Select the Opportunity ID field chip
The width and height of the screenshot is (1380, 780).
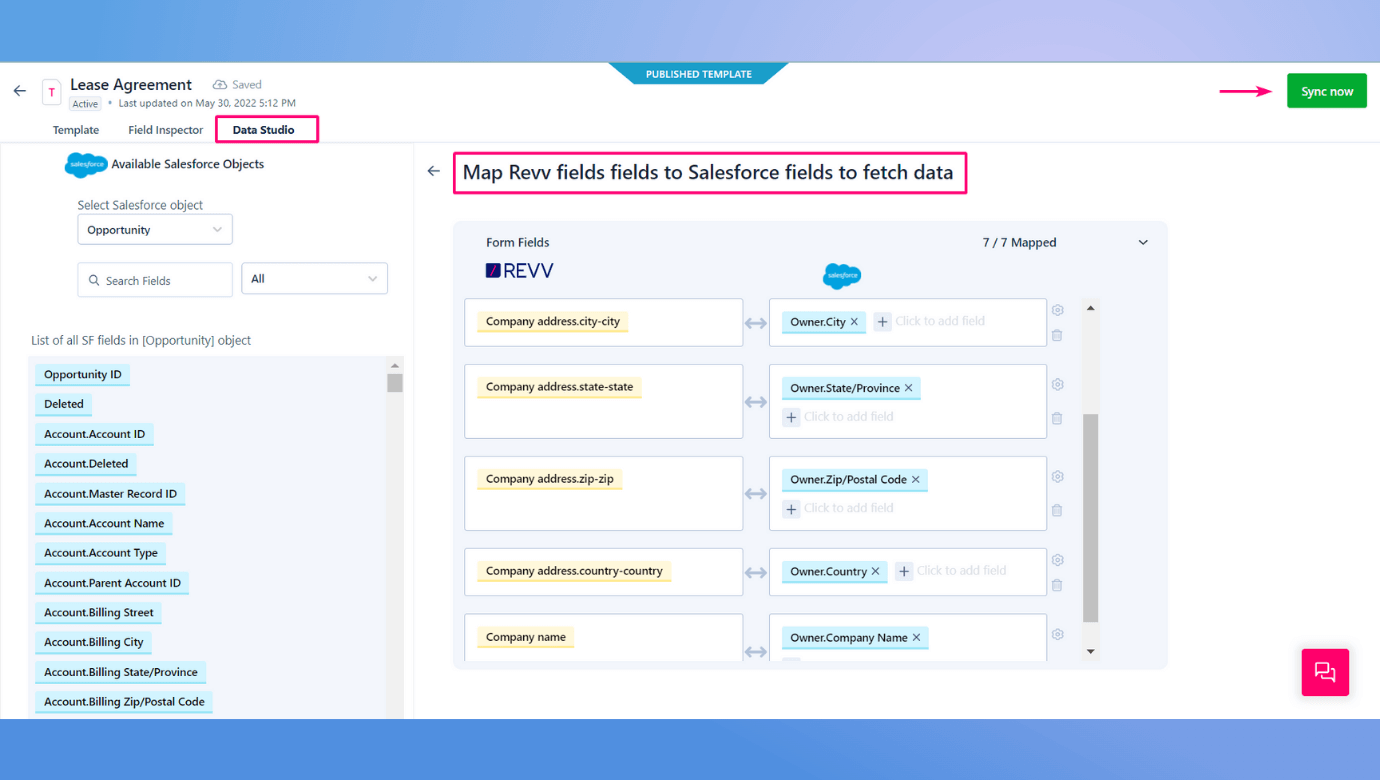pos(83,375)
